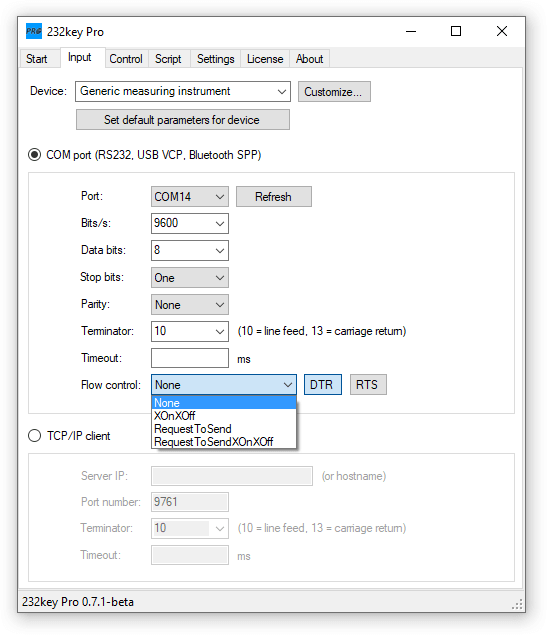Image resolution: width=547 pixels, height=635 pixels.
Task: Click Set default parameters for device
Action: [183, 119]
